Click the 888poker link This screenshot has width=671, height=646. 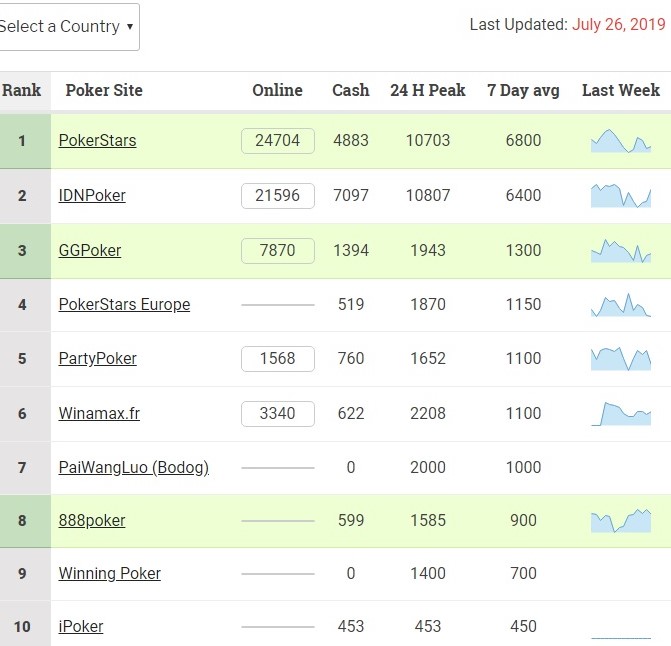(91, 521)
